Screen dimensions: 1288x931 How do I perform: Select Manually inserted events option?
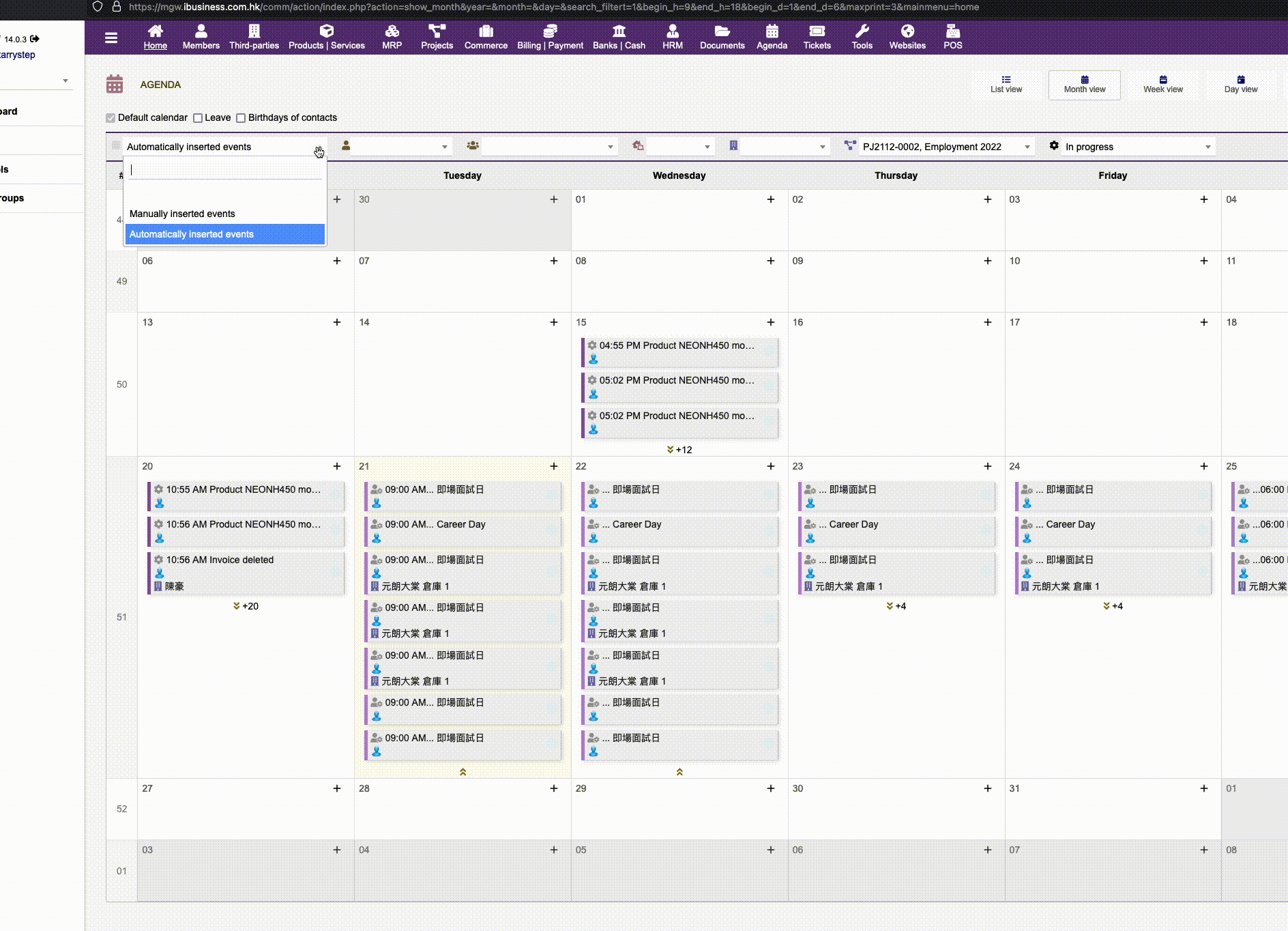click(x=225, y=214)
